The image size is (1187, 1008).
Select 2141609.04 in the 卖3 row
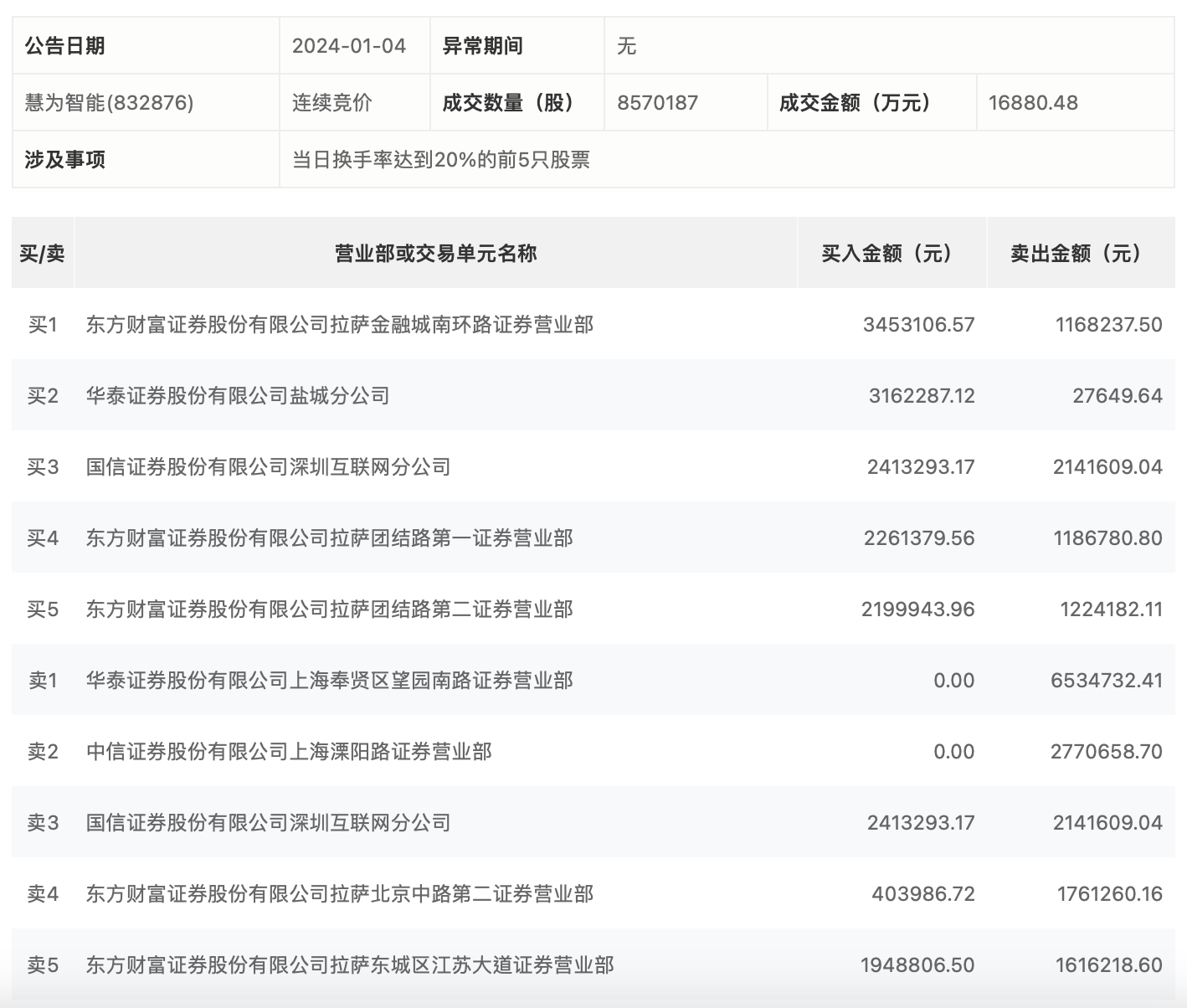click(x=1108, y=822)
